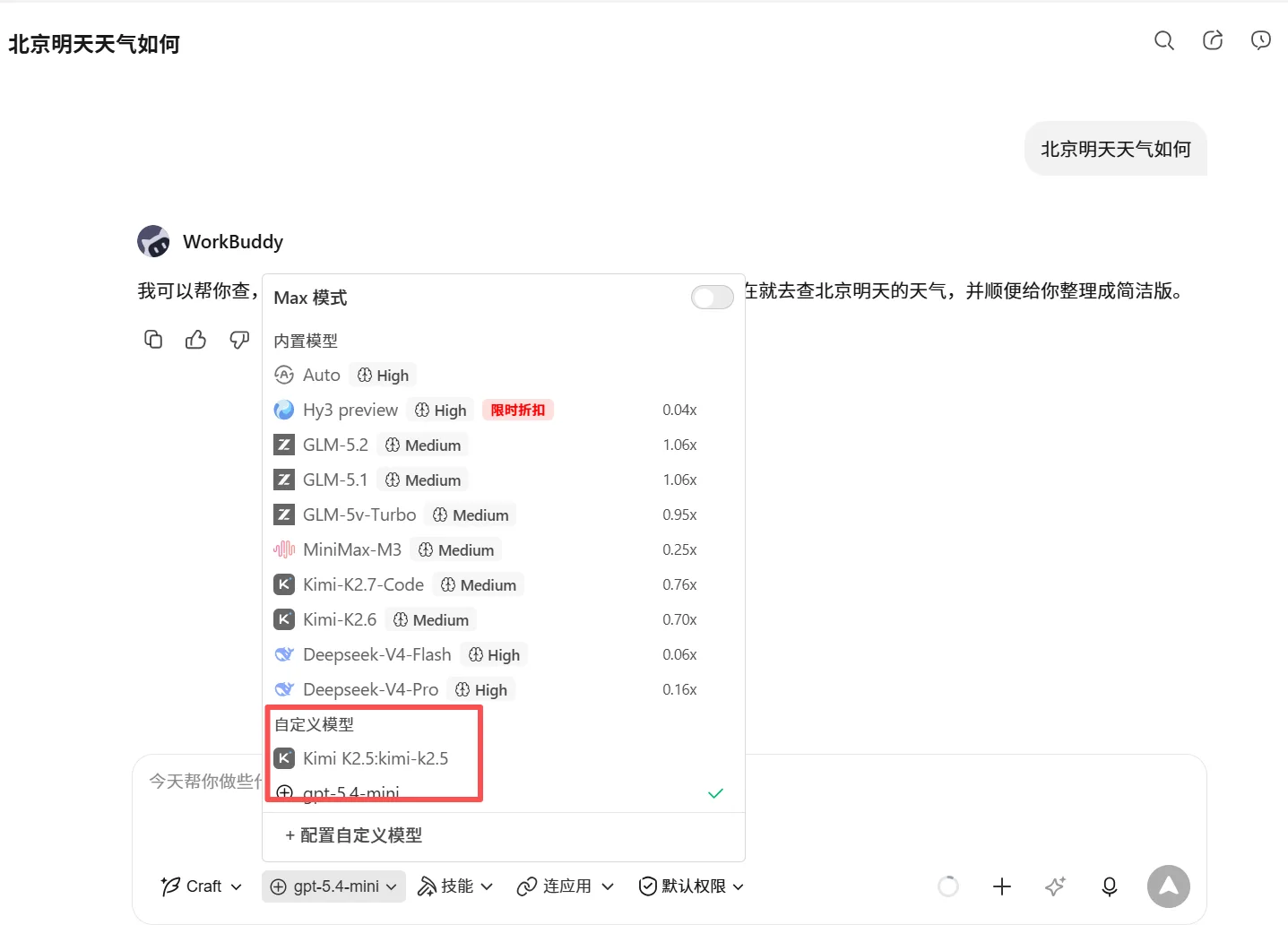Click + 配置自定义模型
The image size is (1288, 925).
[x=353, y=835]
